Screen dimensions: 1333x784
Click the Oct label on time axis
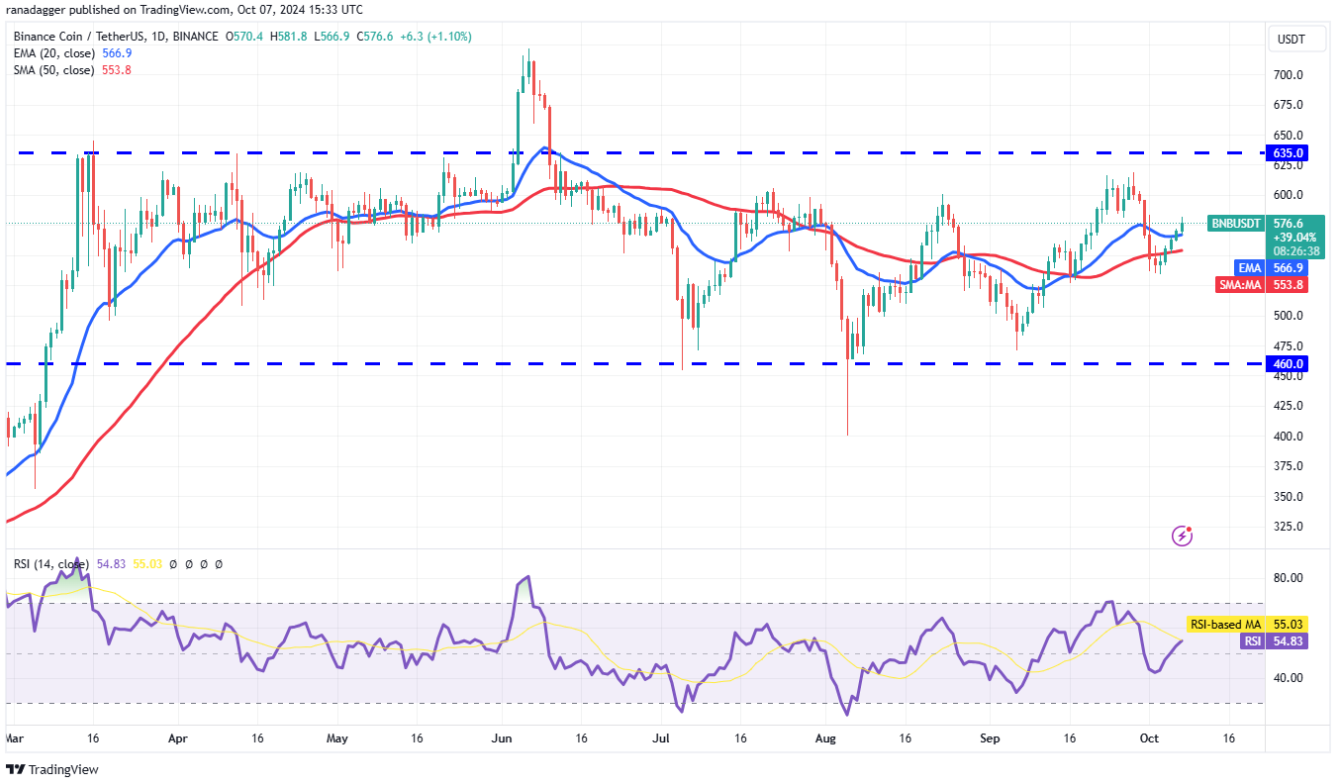1148,741
